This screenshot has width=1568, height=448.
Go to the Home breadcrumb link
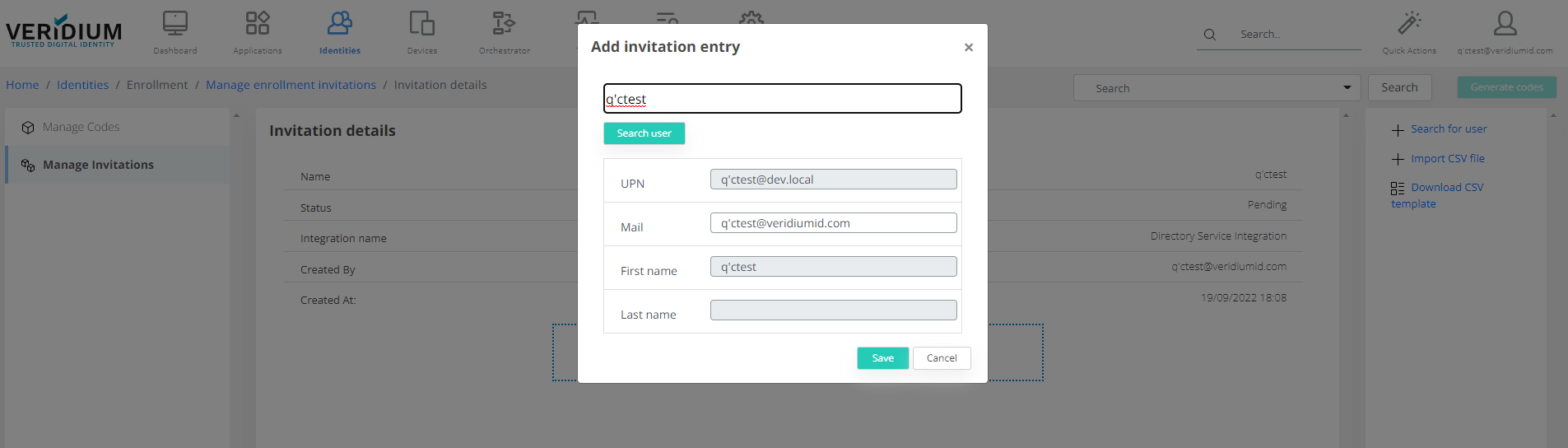tap(22, 85)
